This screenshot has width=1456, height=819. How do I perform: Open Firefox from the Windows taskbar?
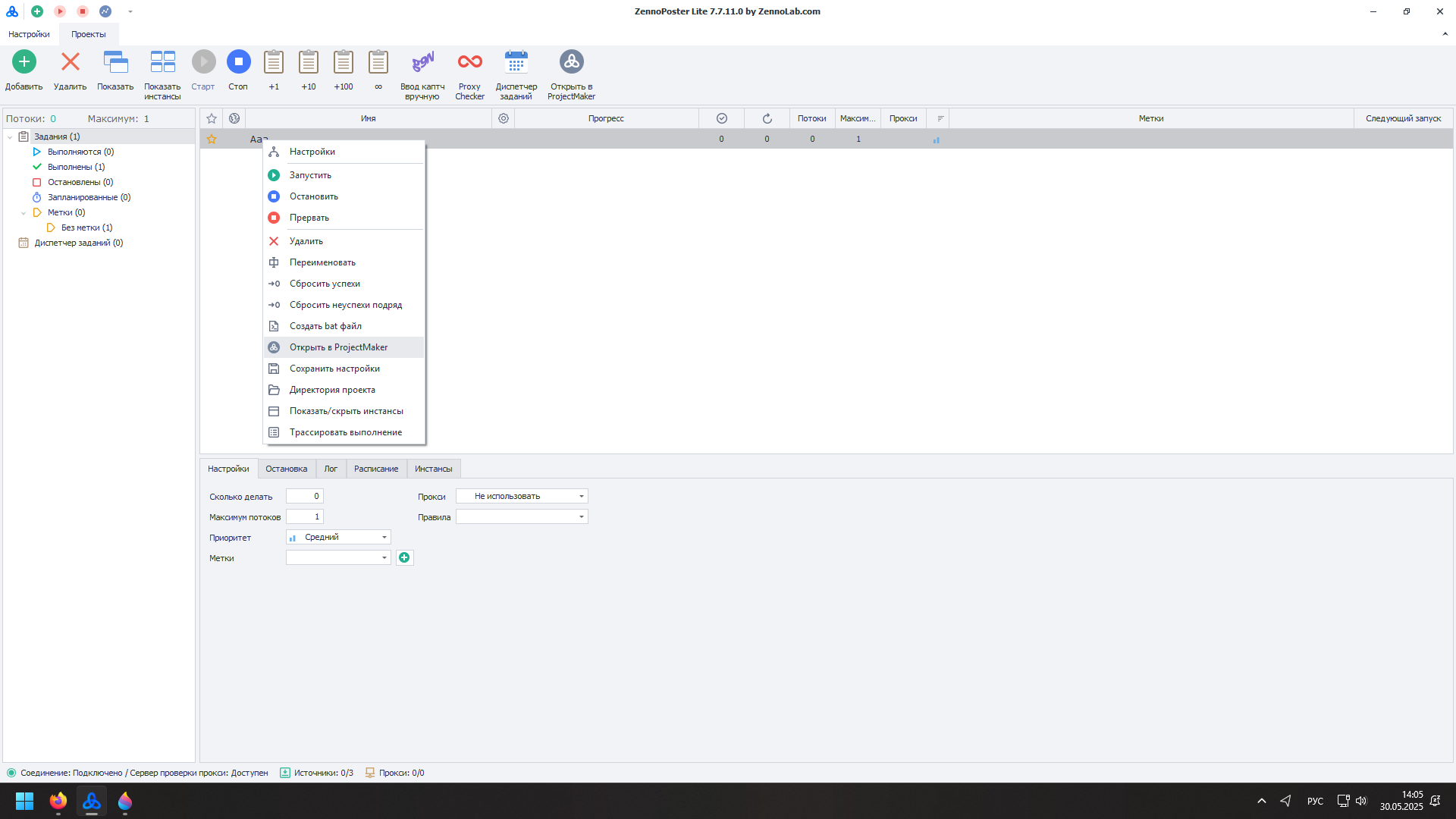58,801
